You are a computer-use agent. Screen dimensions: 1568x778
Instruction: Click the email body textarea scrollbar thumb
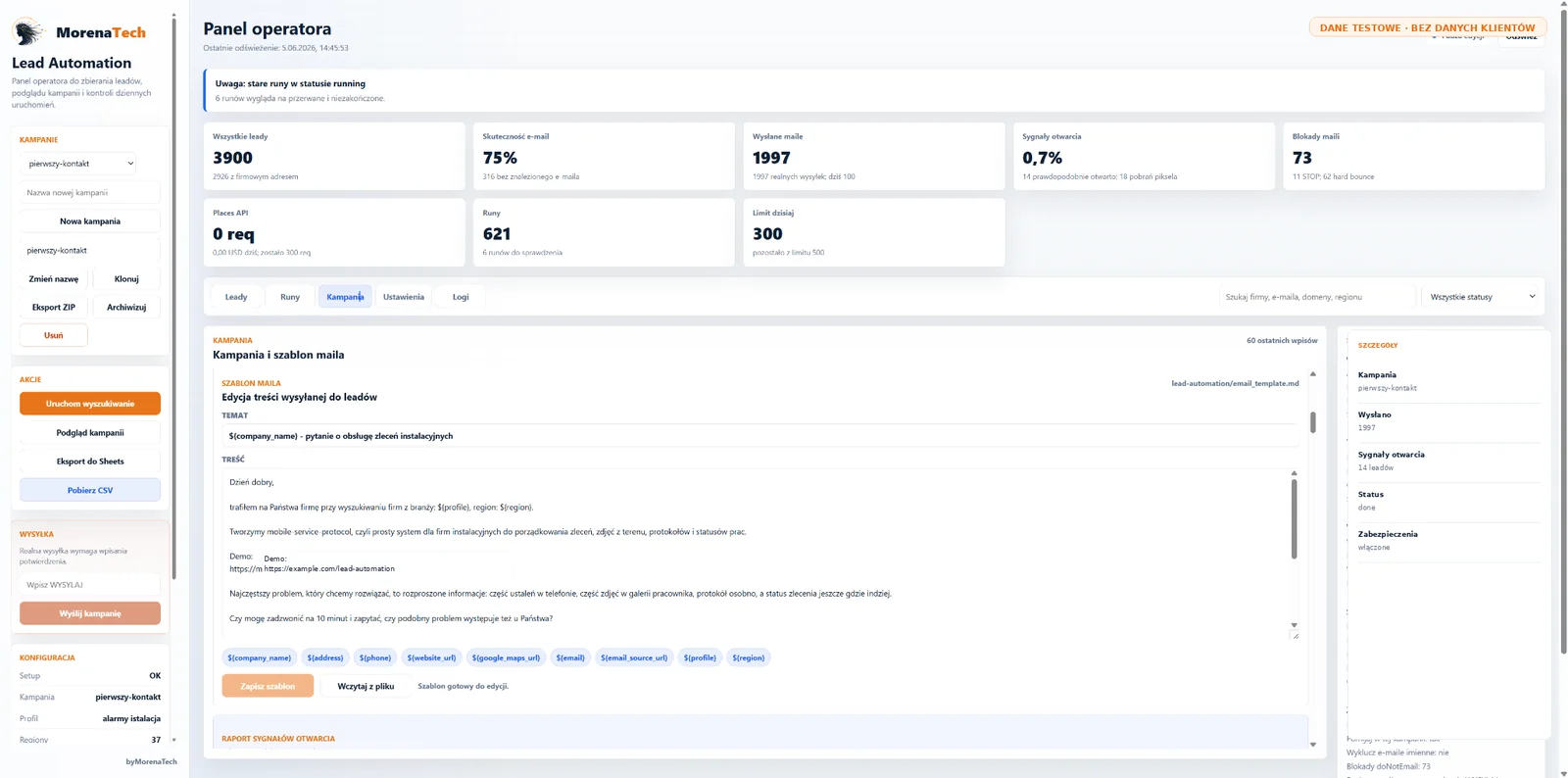pos(1294,519)
